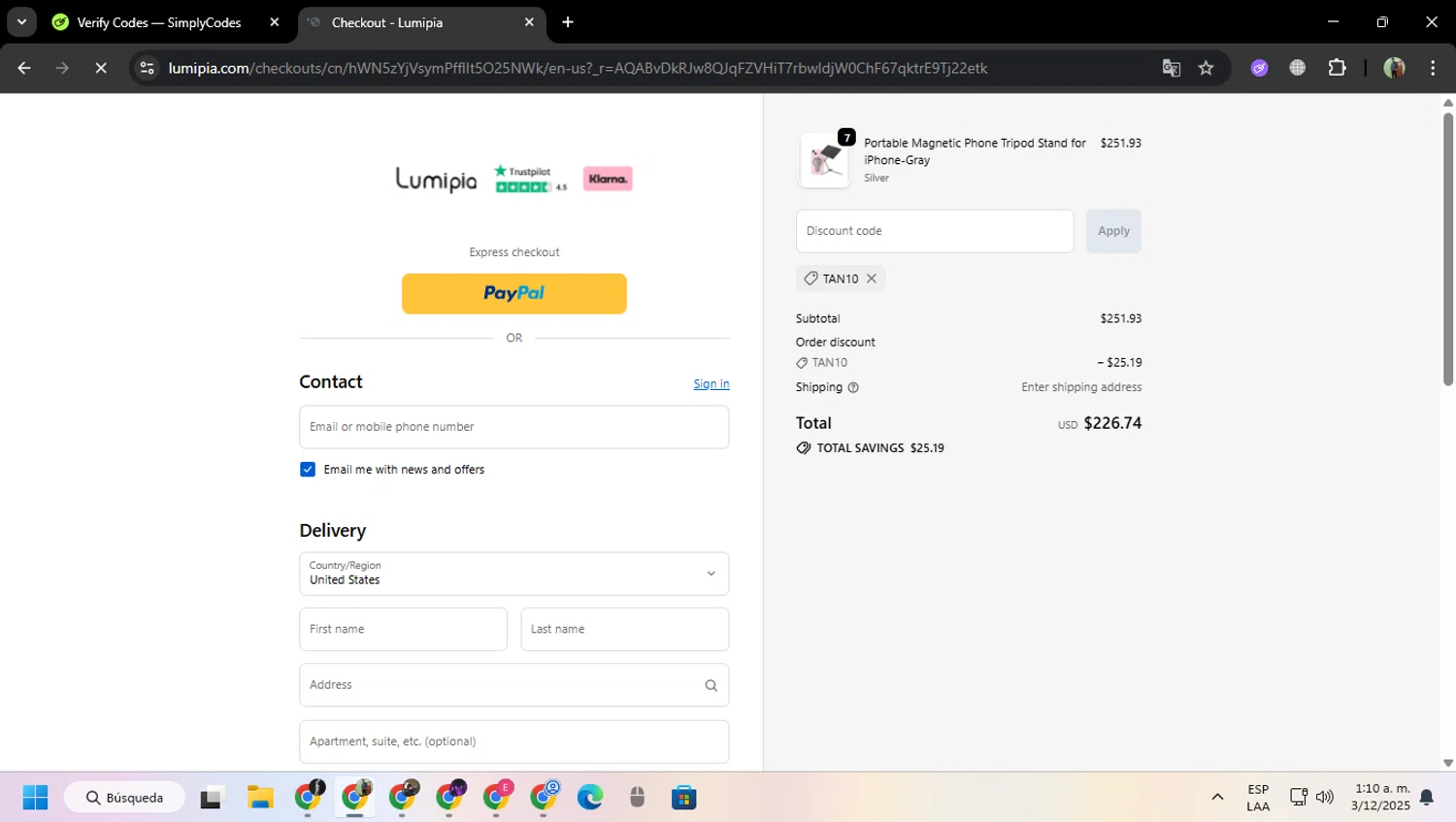
Task: Click the tripod stand product thumbnail
Action: click(x=824, y=160)
